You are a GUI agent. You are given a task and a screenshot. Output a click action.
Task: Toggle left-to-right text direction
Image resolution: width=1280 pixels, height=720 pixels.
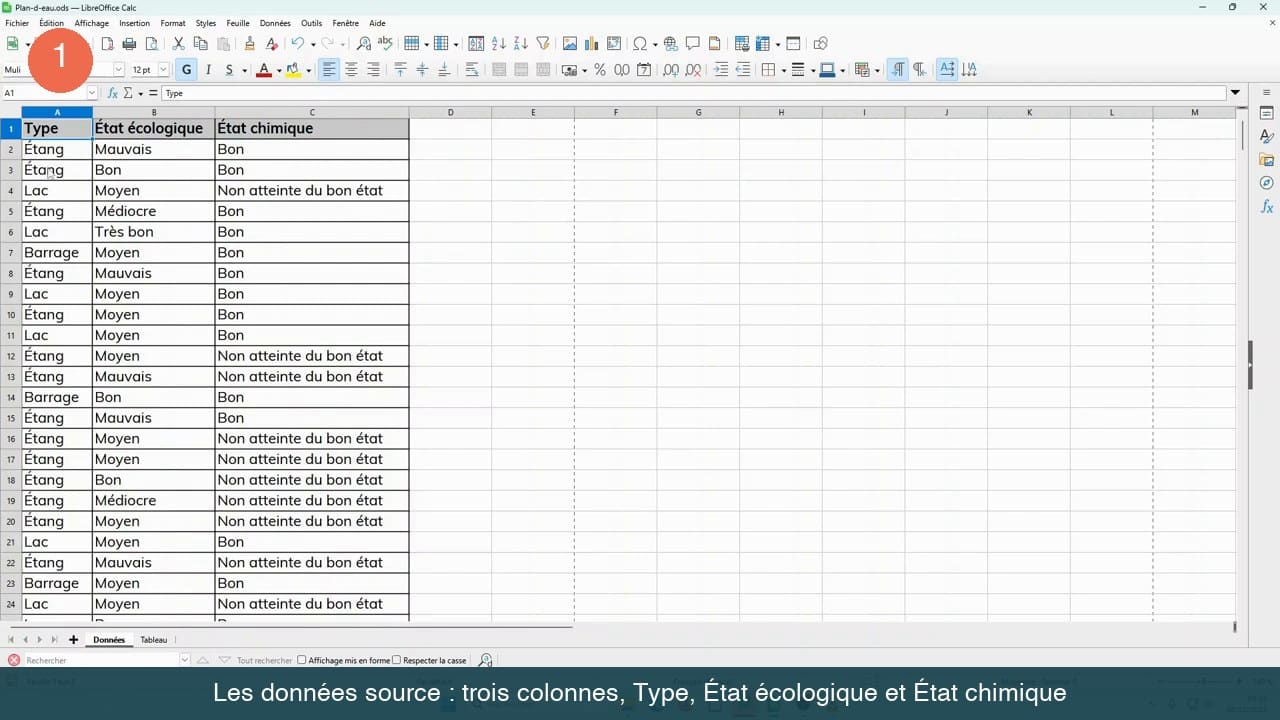[898, 70]
